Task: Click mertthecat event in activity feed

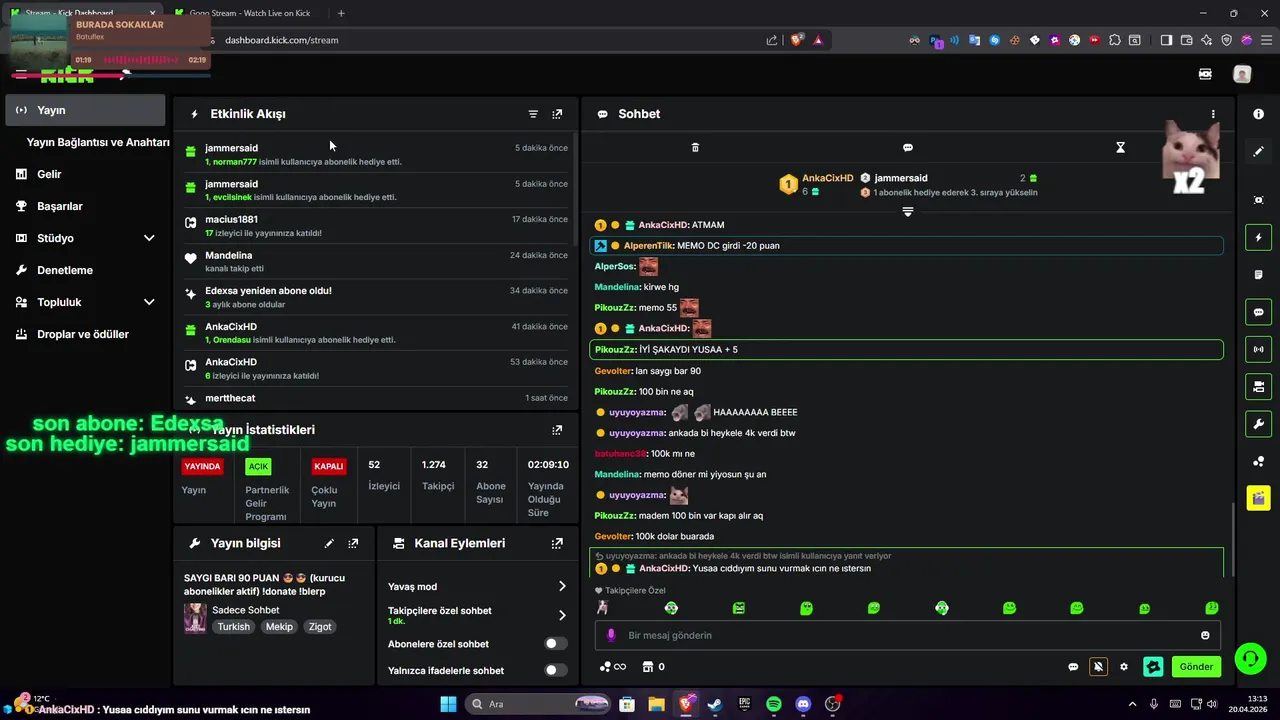Action: tap(376, 398)
